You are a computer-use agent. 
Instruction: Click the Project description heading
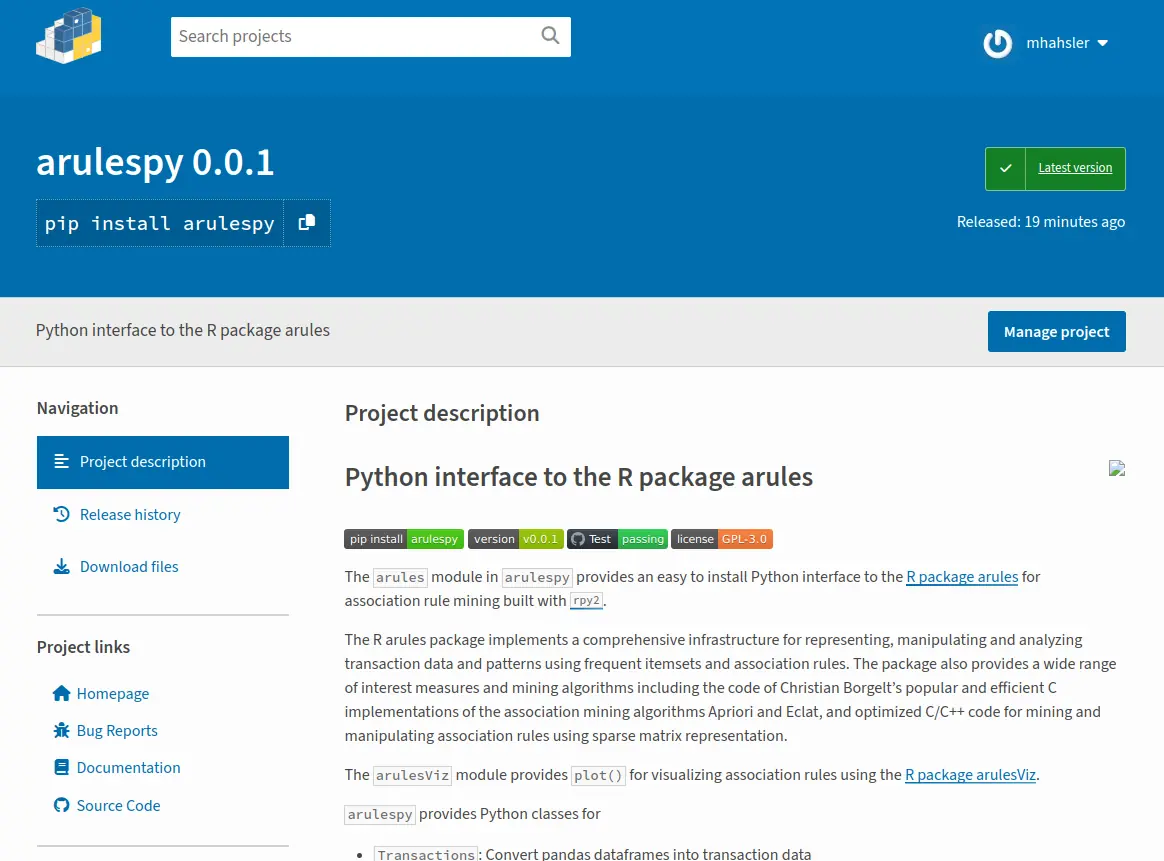[442, 413]
